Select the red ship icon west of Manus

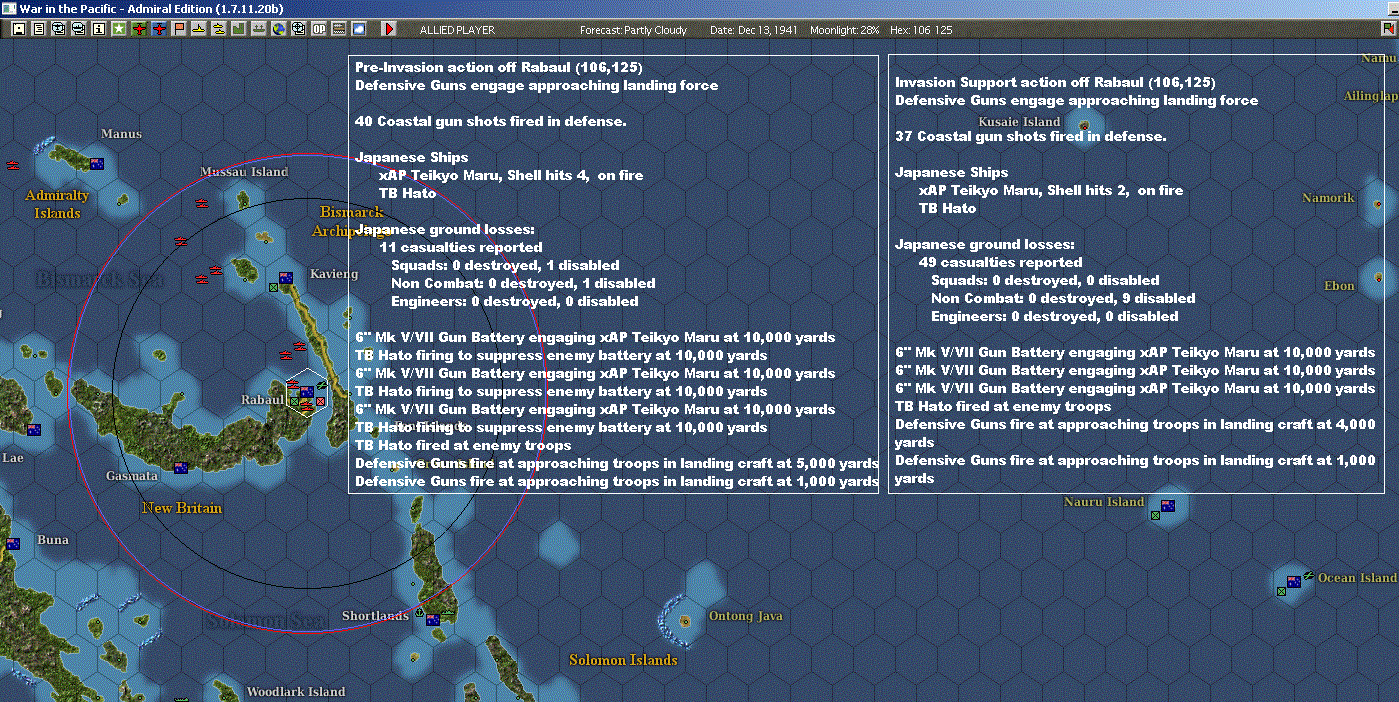tap(13, 164)
